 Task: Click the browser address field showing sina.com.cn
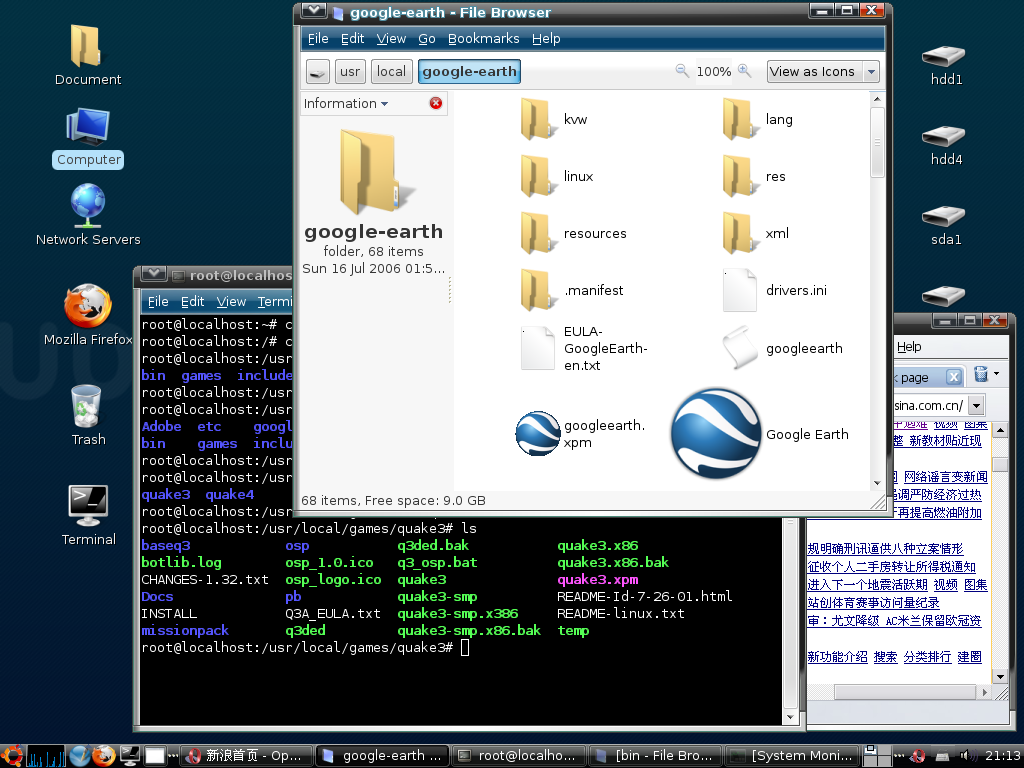(929, 406)
